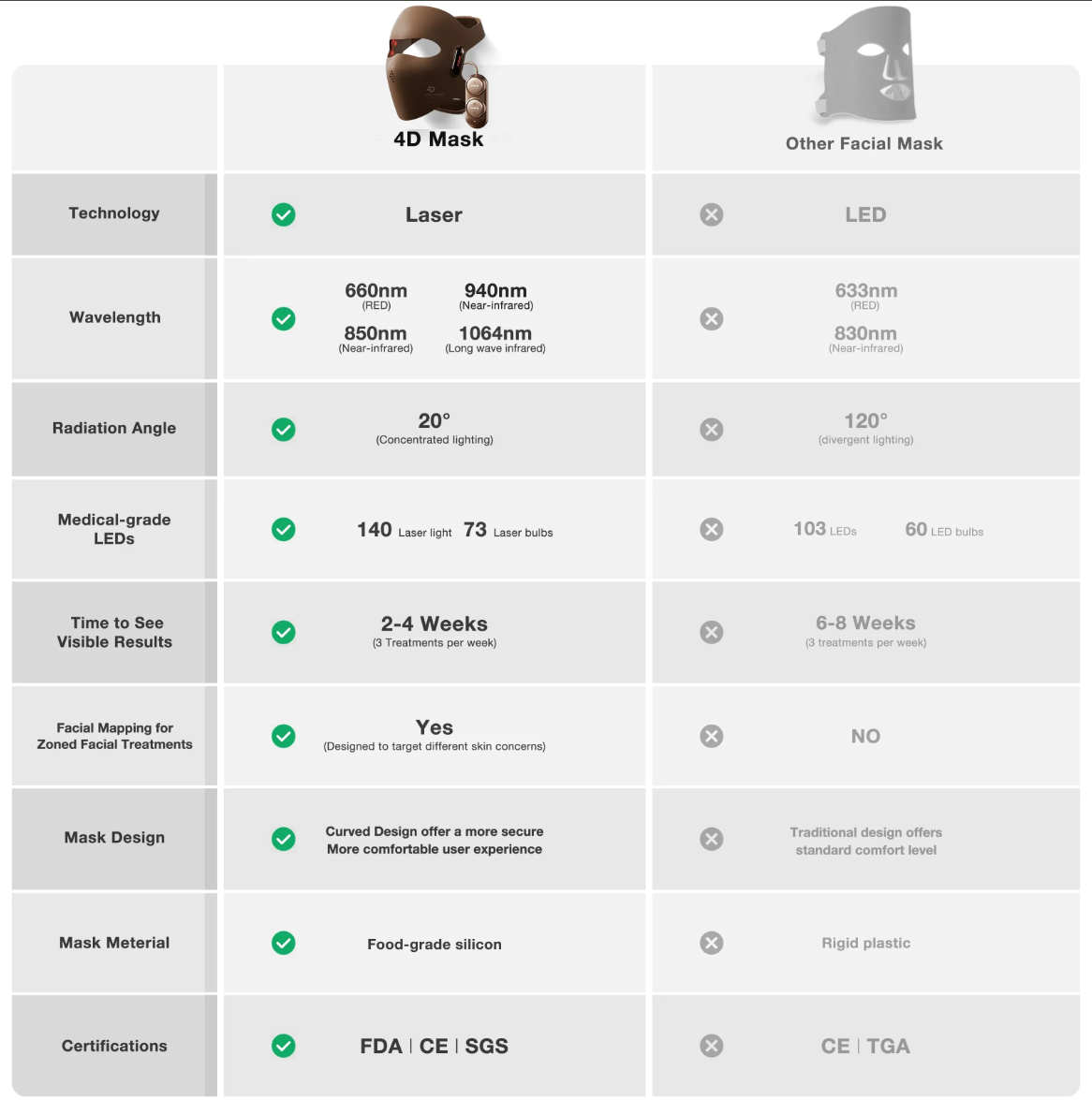The width and height of the screenshot is (1092, 1100).
Task: Click the gray X icon next to LED
Action: [x=712, y=215]
